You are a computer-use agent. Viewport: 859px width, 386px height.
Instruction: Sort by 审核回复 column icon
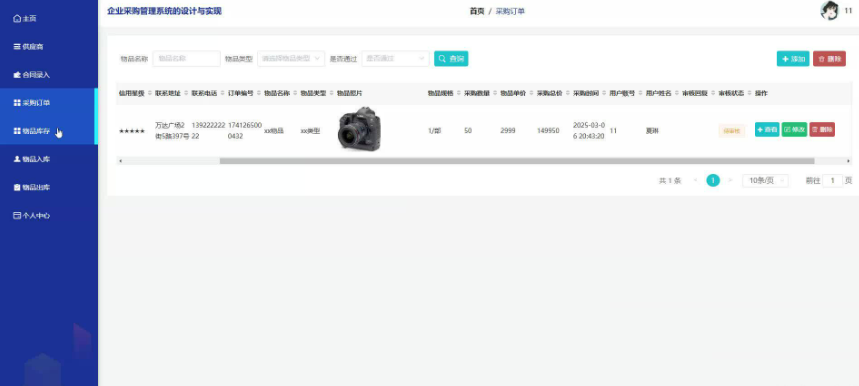[713, 93]
